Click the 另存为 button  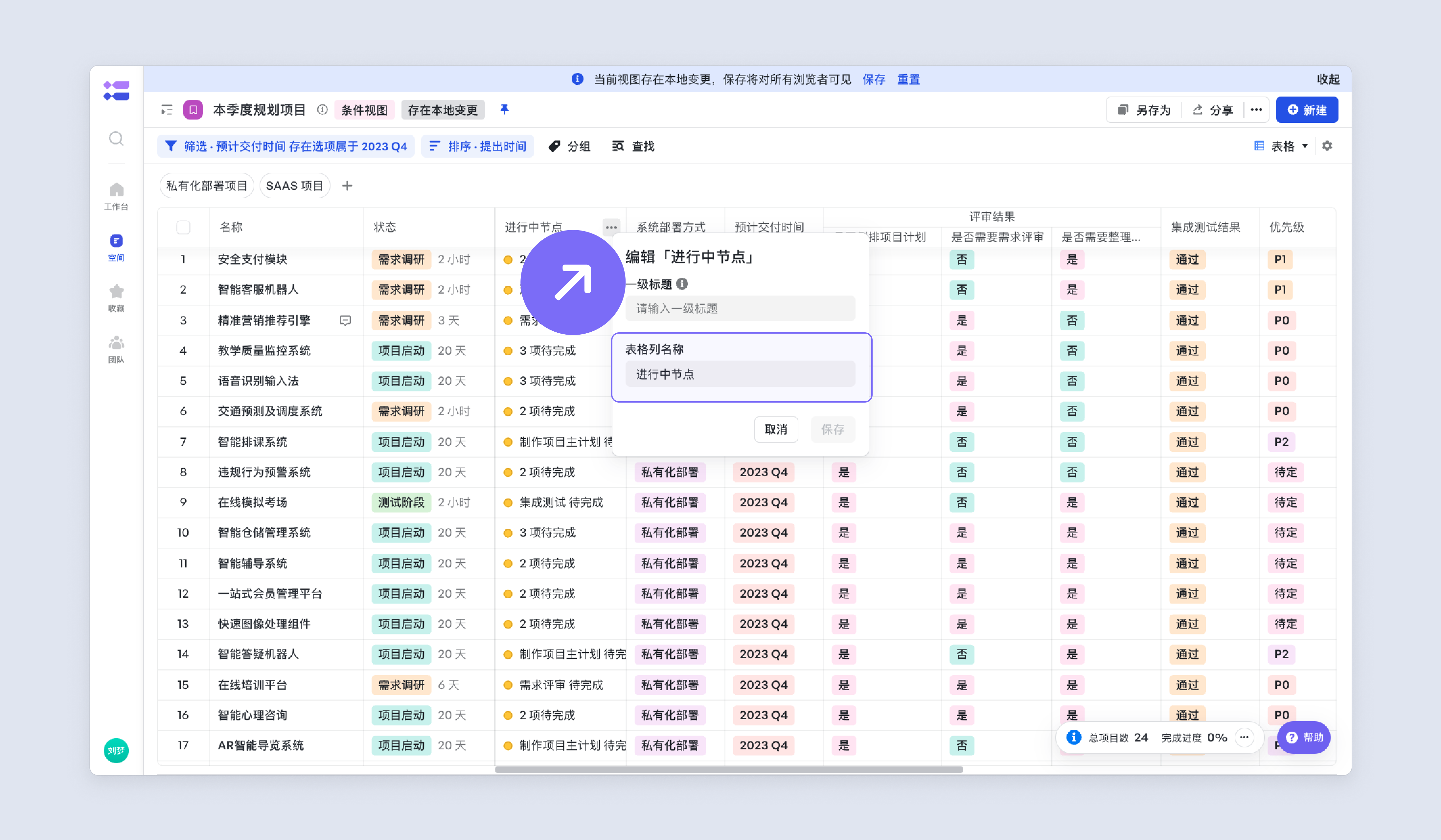[x=1144, y=110]
